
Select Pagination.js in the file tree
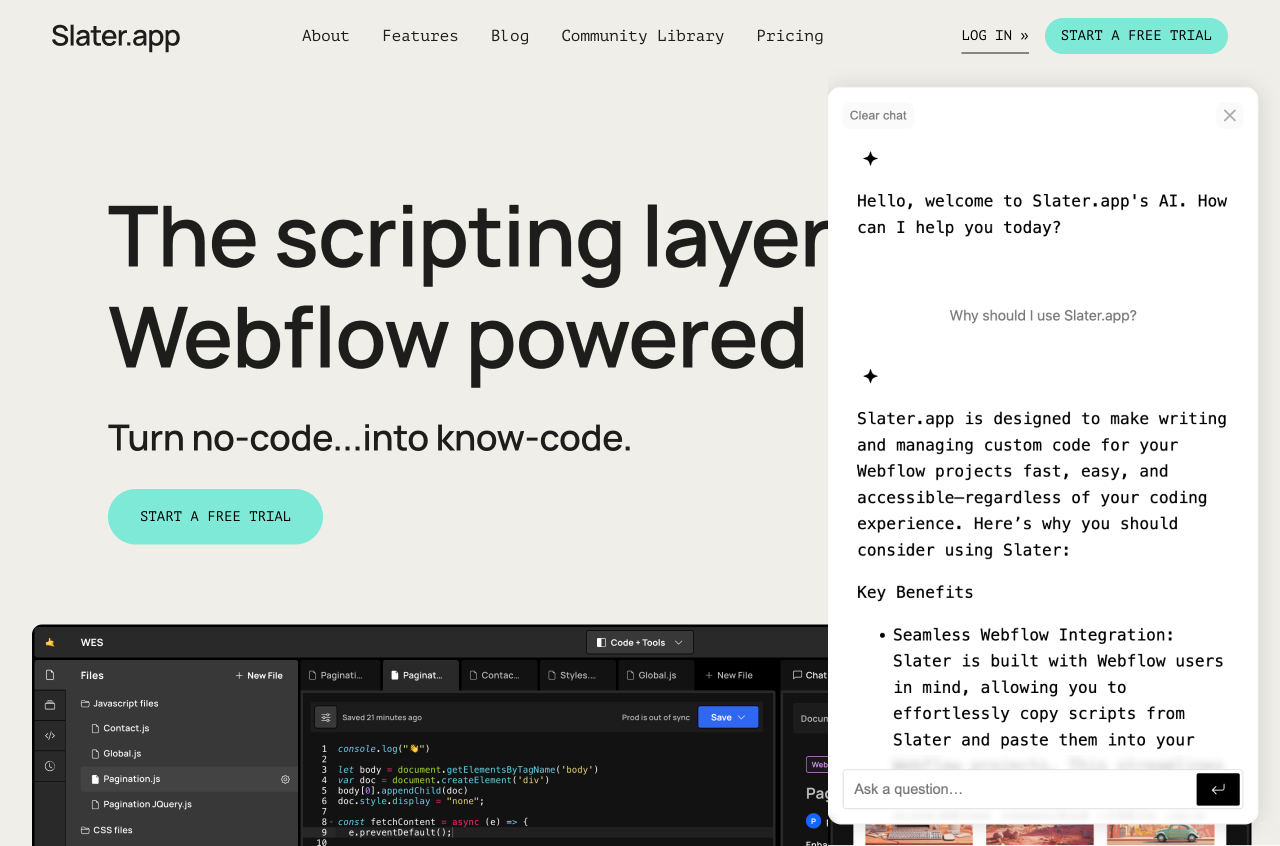tap(188, 779)
